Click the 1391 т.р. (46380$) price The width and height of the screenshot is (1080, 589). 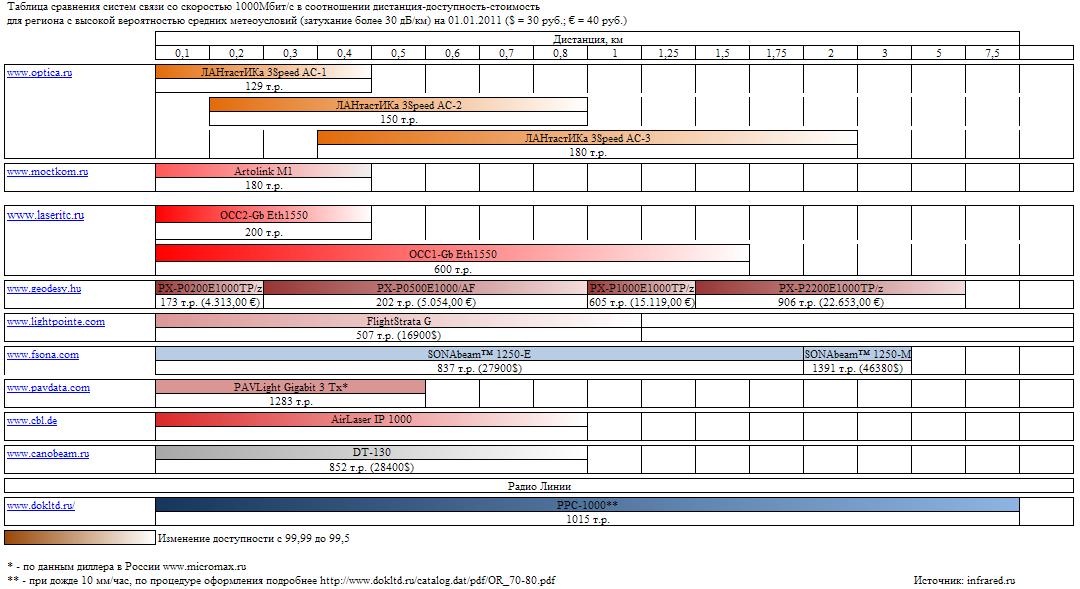[x=858, y=368]
